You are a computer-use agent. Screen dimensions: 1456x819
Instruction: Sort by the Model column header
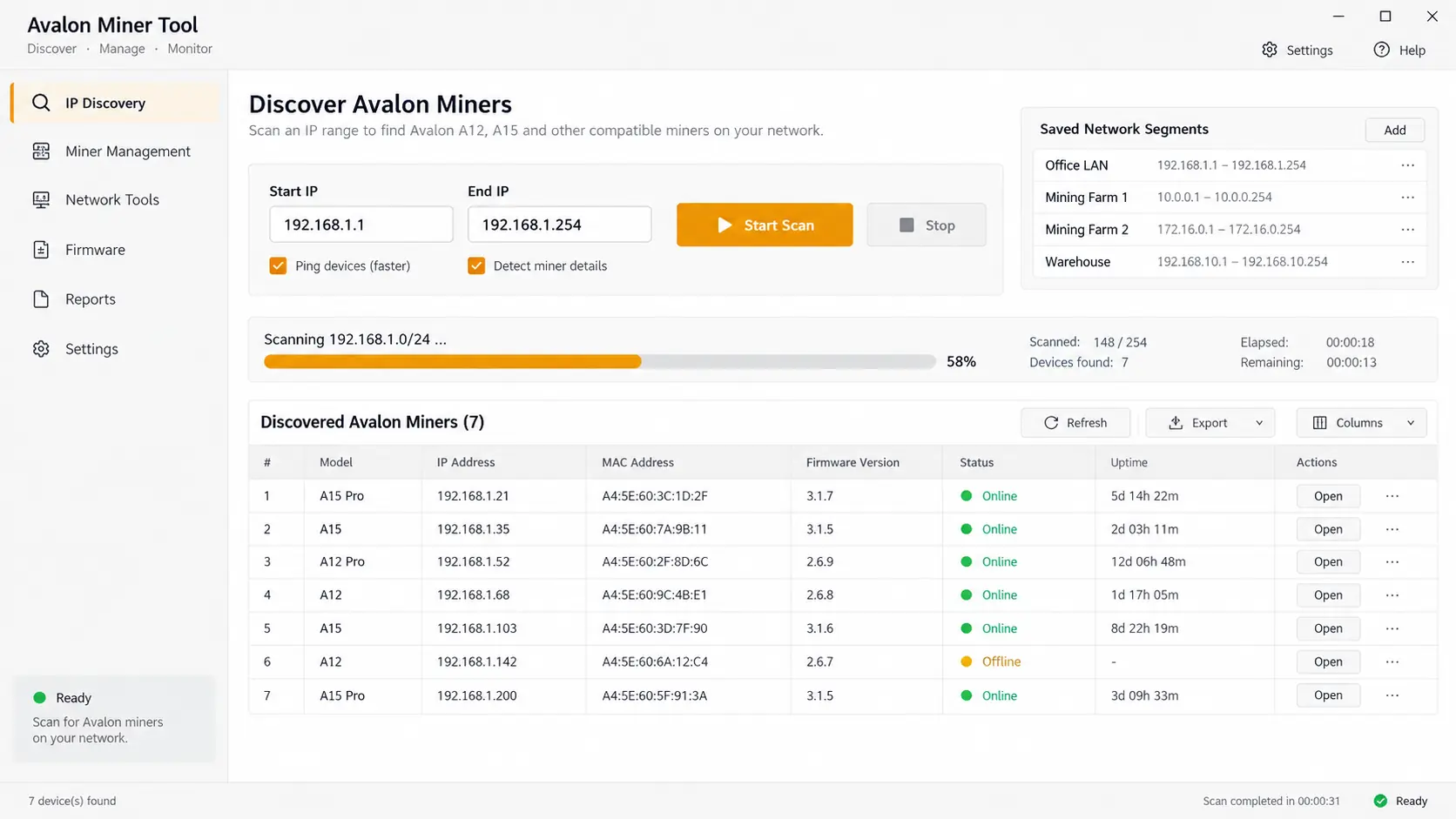pyautogui.click(x=336, y=463)
